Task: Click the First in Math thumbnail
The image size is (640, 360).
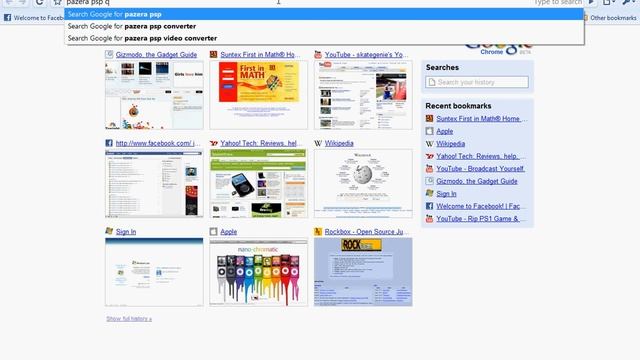Action: point(259,95)
